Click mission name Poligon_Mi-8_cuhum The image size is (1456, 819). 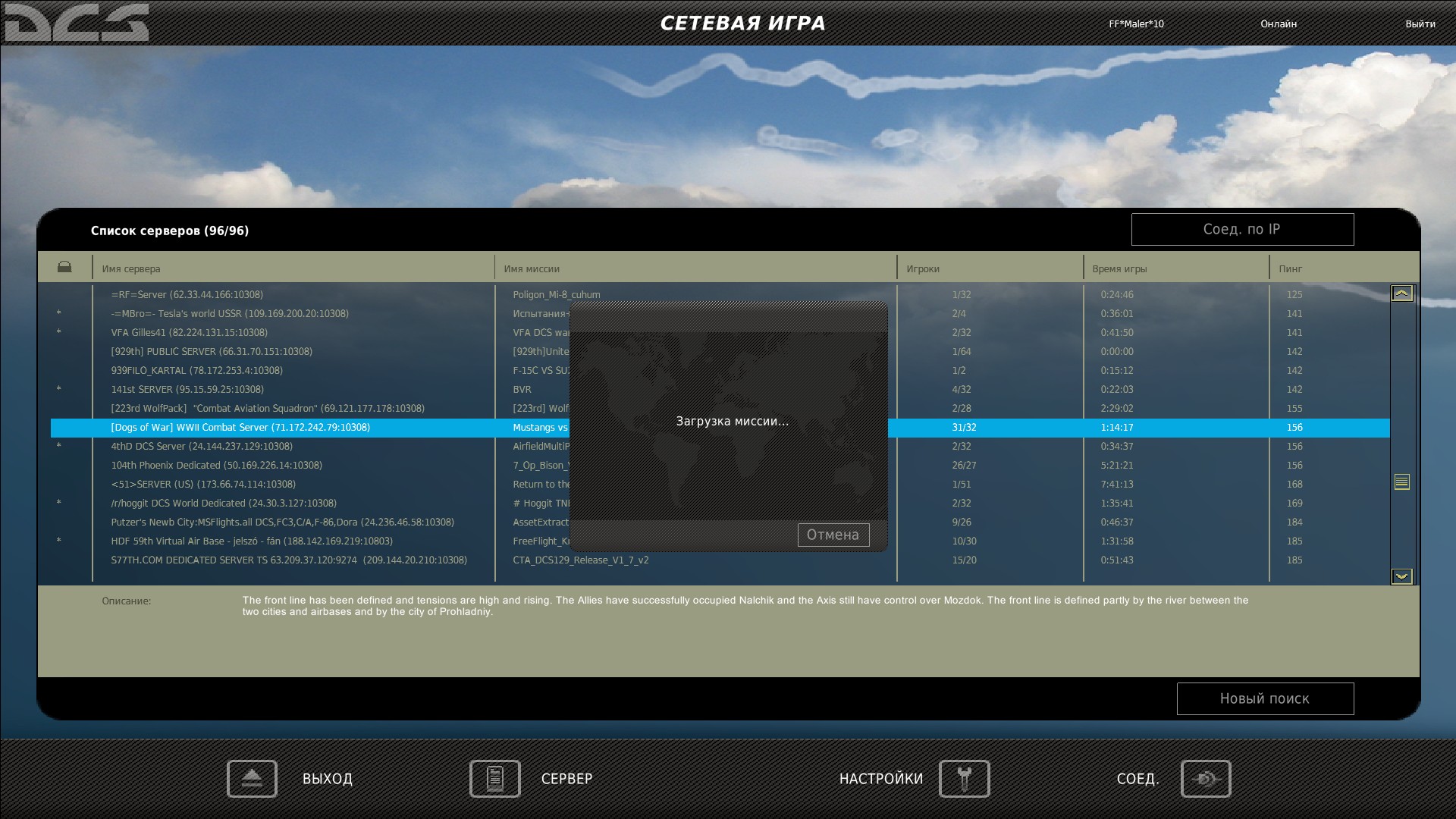(557, 294)
